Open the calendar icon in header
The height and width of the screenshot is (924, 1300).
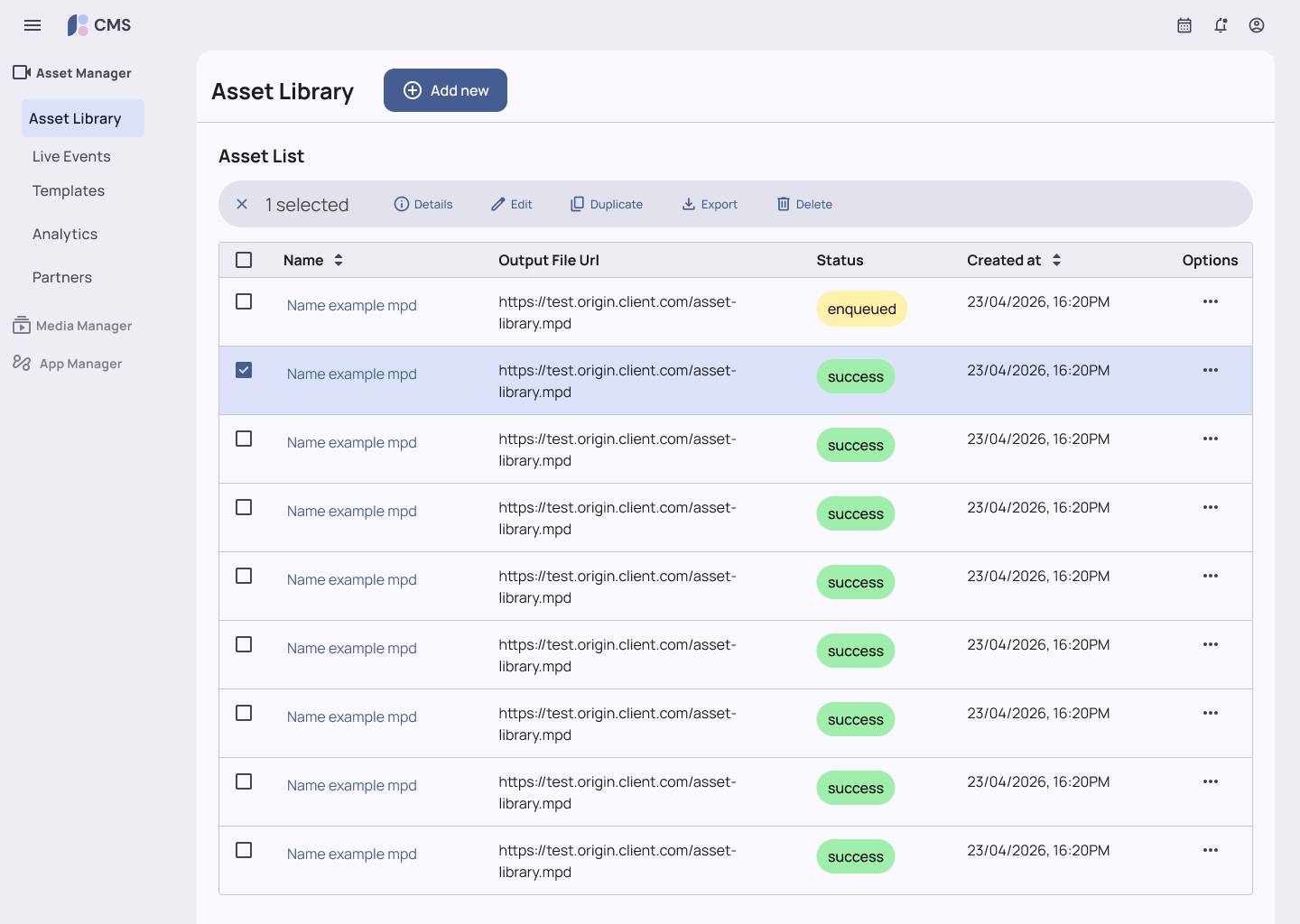(1184, 25)
